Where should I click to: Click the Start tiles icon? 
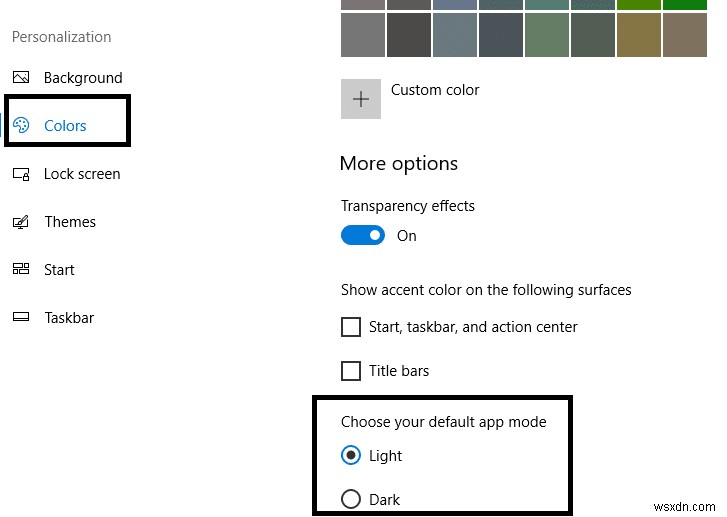pyautogui.click(x=21, y=268)
